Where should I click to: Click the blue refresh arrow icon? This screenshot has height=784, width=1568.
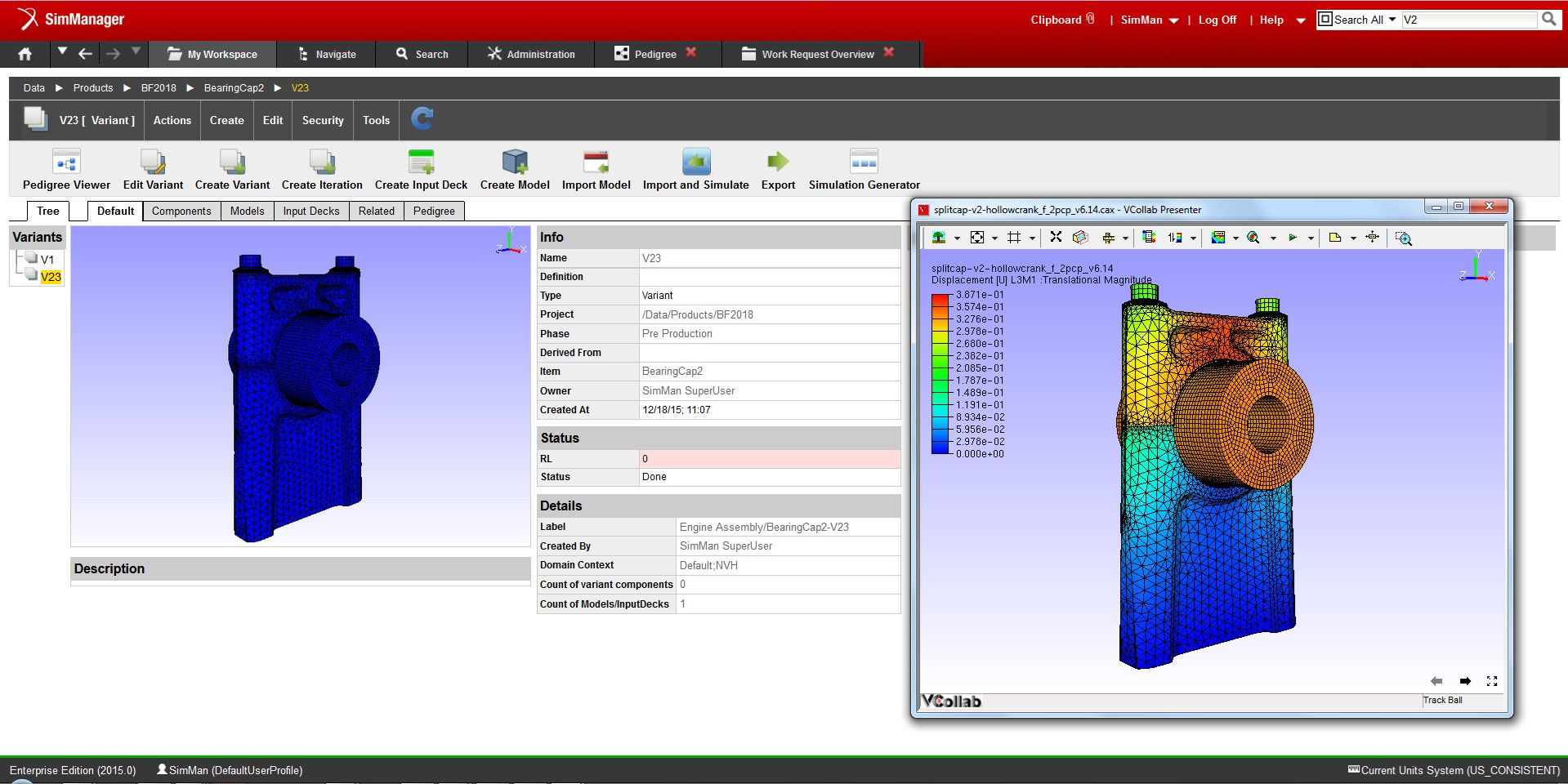422,119
